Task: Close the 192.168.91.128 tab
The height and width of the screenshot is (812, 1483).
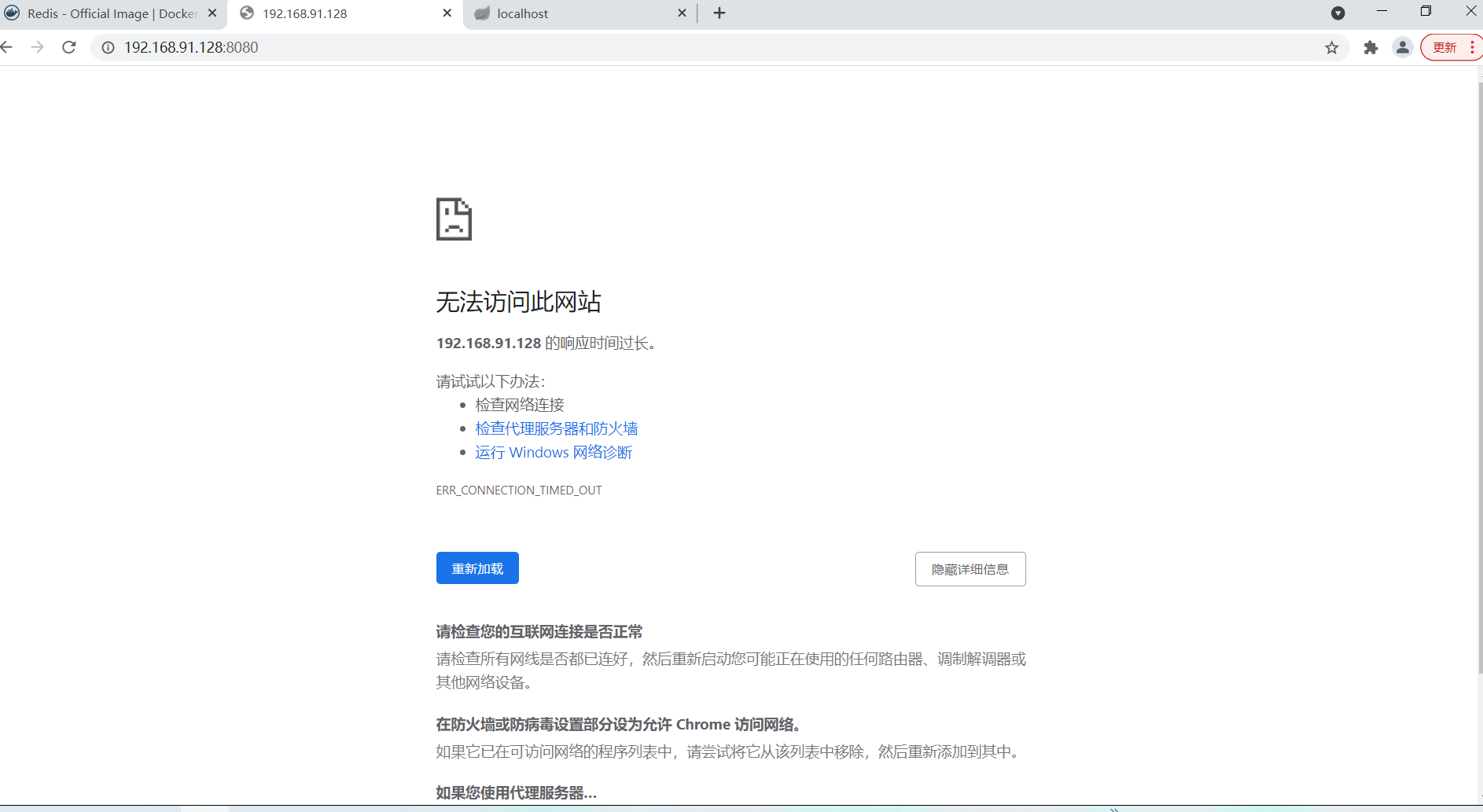Action: click(x=447, y=13)
